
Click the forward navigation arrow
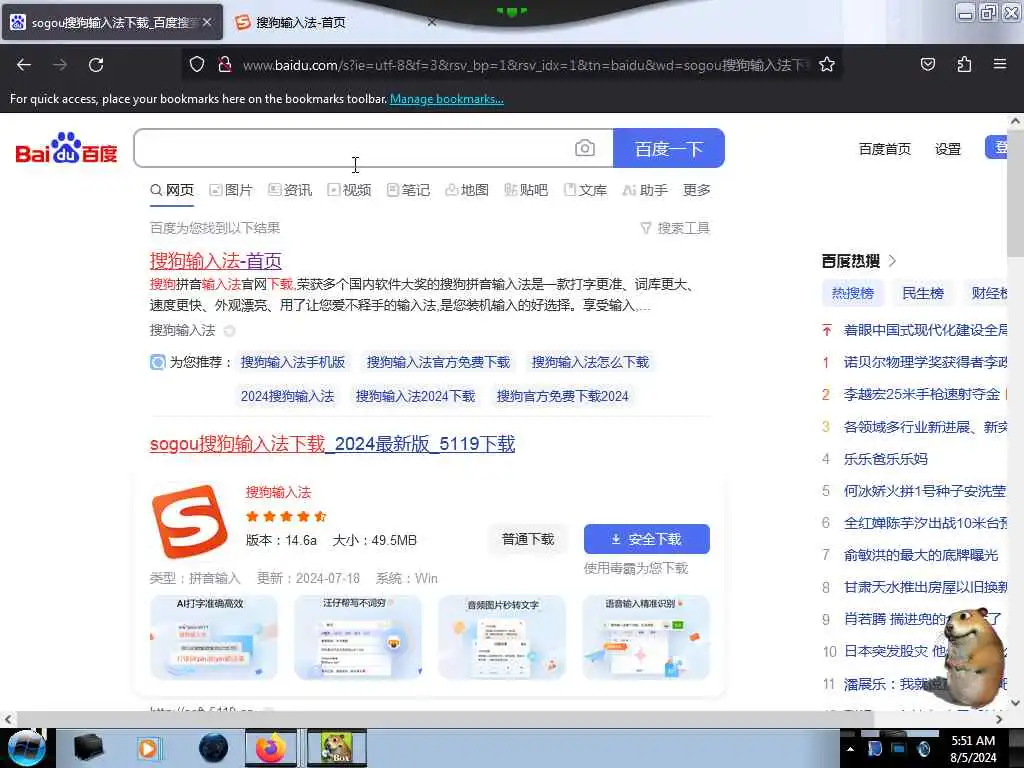tap(59, 65)
